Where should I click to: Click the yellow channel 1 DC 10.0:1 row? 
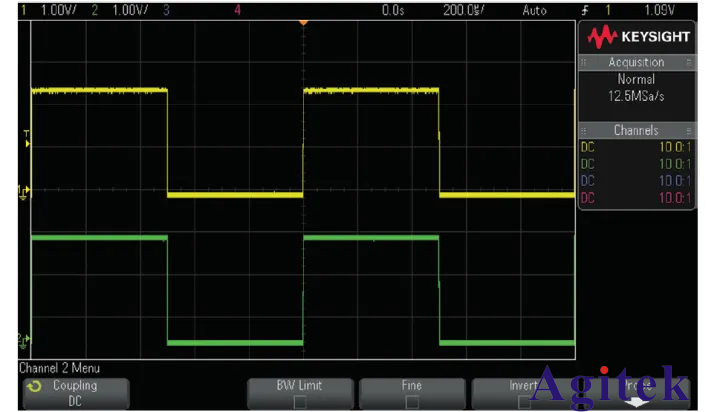point(636,147)
